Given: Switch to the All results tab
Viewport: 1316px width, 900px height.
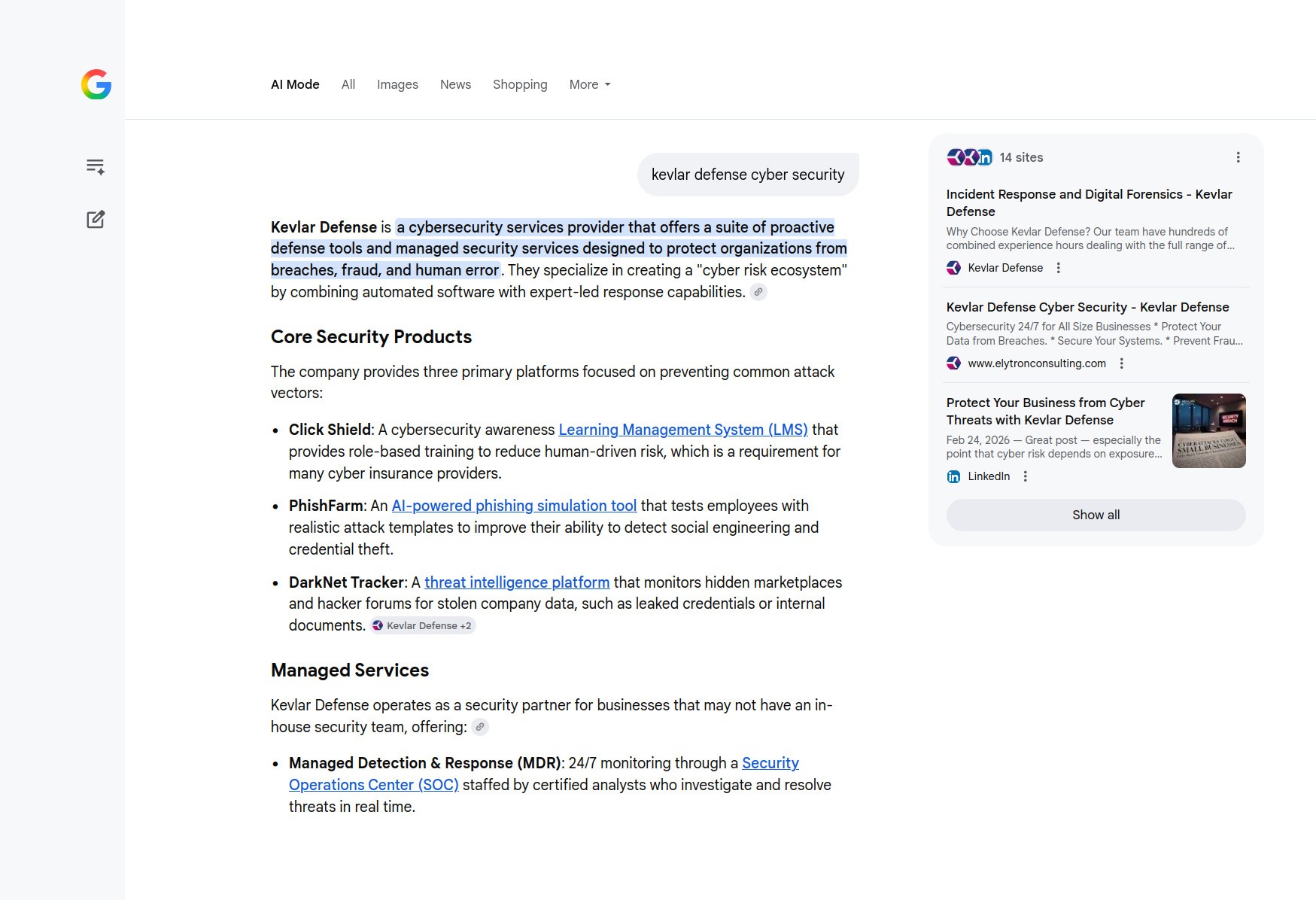Looking at the screenshot, I should tap(348, 84).
